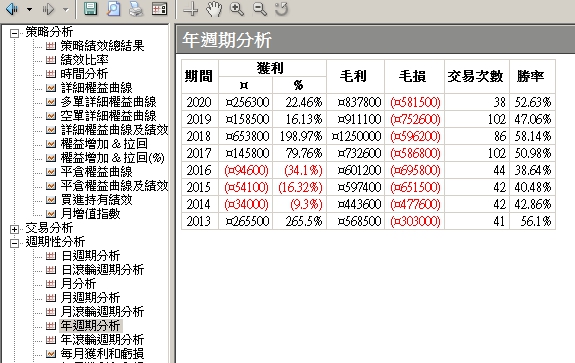This screenshot has width=575, height=363.
Task: Select the 58.14% win rate cell
Action: pyautogui.click(x=532, y=136)
